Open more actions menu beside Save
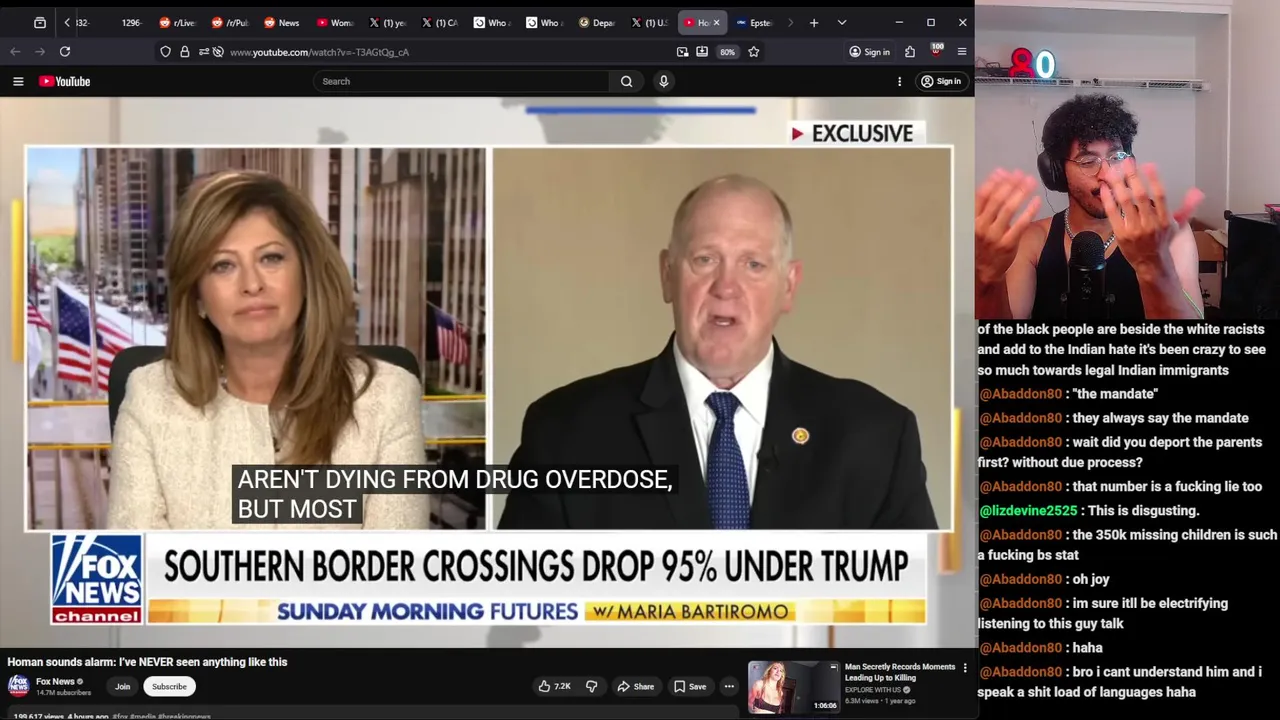The image size is (1280, 720). point(729,686)
